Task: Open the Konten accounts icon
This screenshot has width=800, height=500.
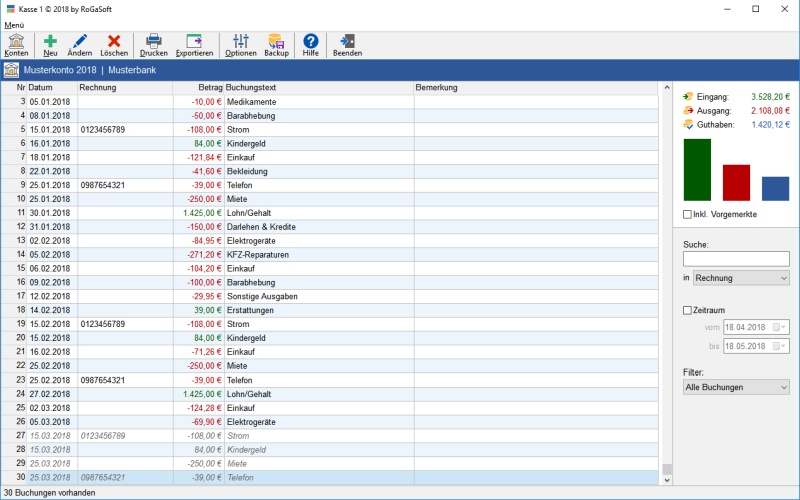Action: (x=17, y=44)
